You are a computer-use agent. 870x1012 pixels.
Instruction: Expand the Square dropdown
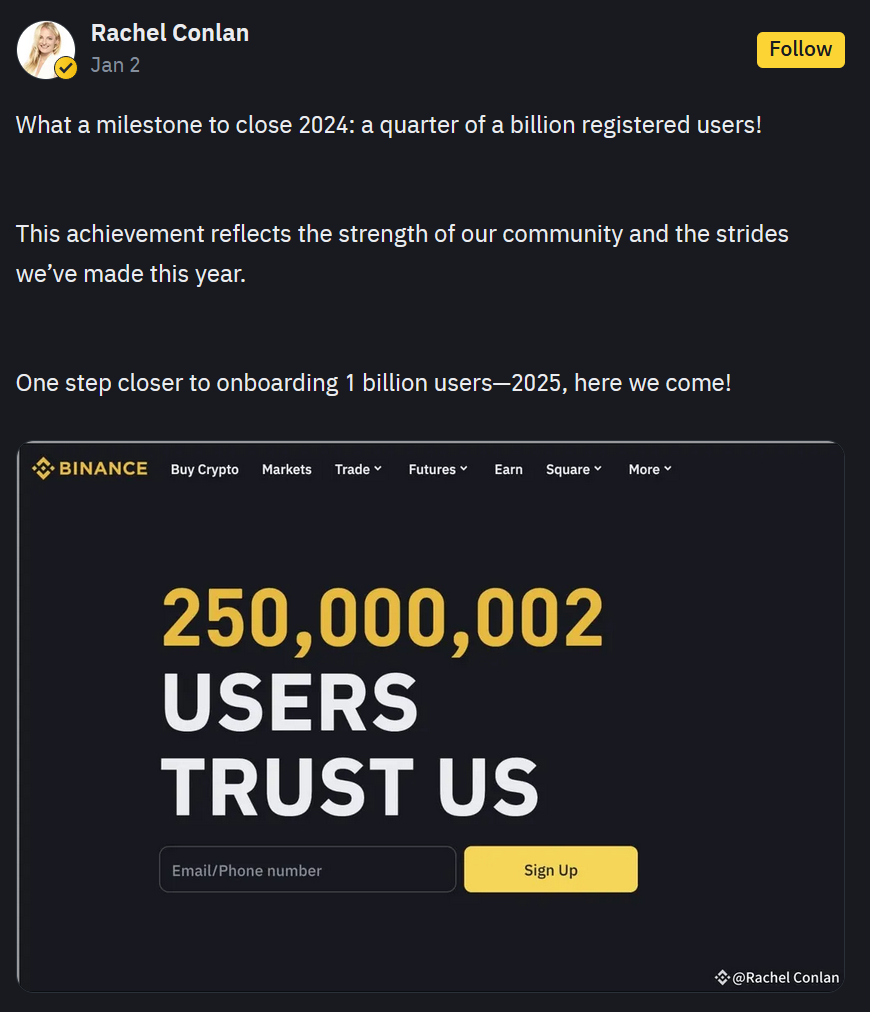click(x=574, y=470)
